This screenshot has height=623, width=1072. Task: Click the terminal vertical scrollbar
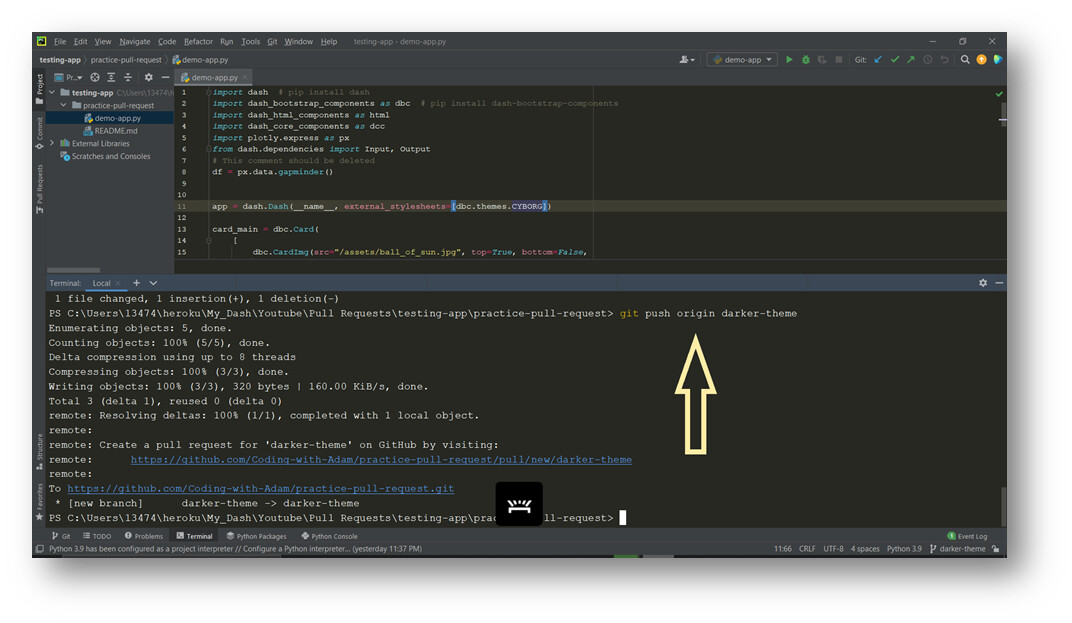[x=1002, y=506]
